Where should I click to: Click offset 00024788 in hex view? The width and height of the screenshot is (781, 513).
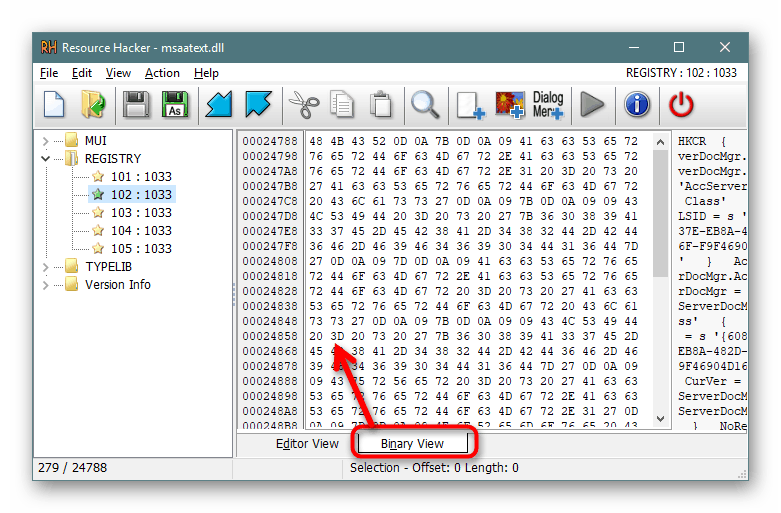(x=269, y=141)
